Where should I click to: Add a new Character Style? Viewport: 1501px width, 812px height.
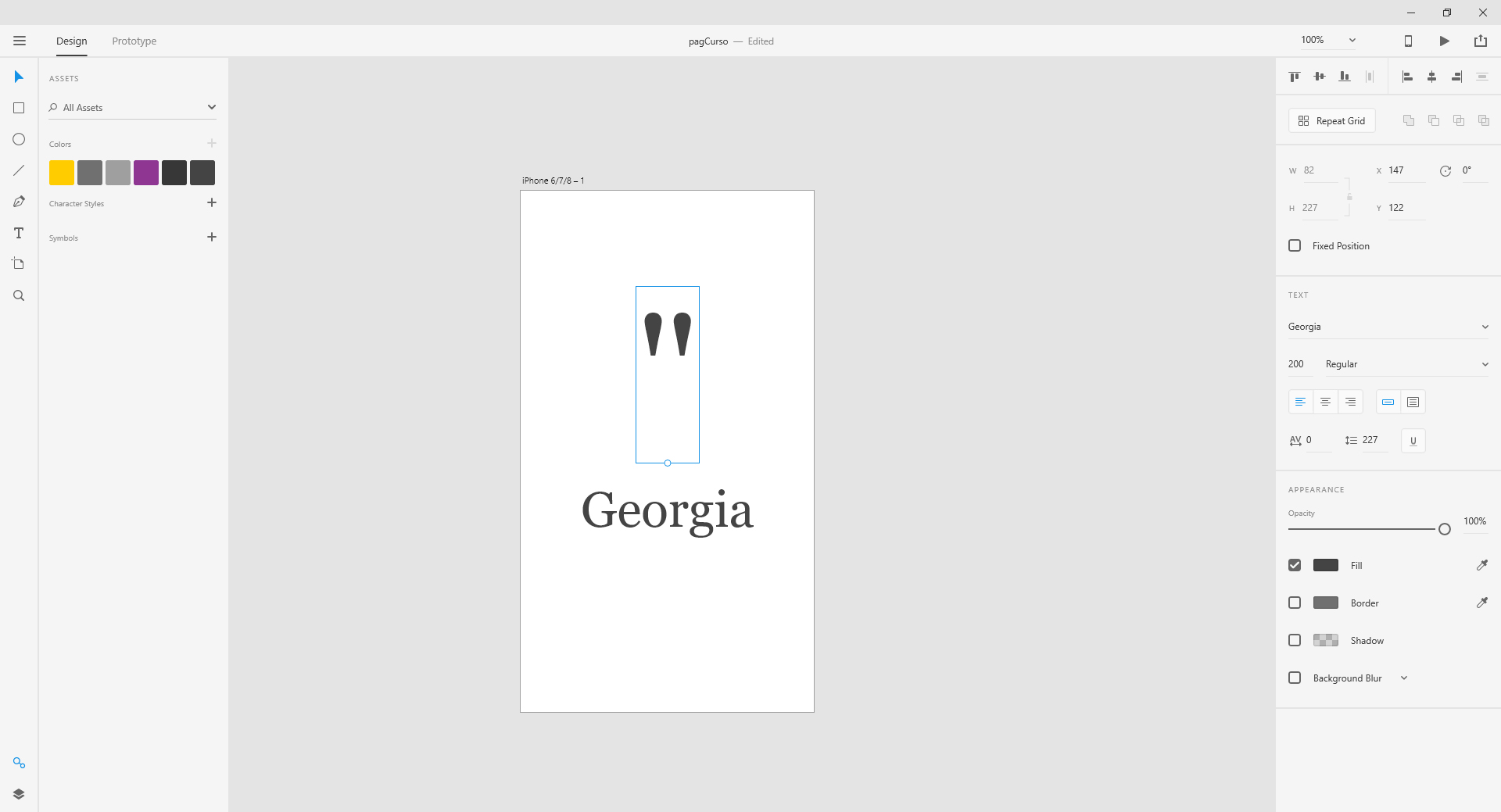point(212,202)
